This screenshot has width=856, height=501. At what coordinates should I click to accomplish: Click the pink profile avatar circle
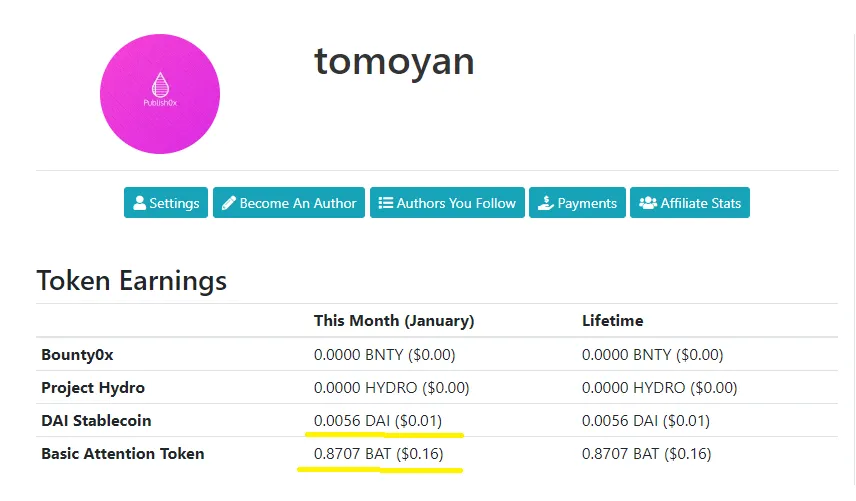pyautogui.click(x=160, y=94)
